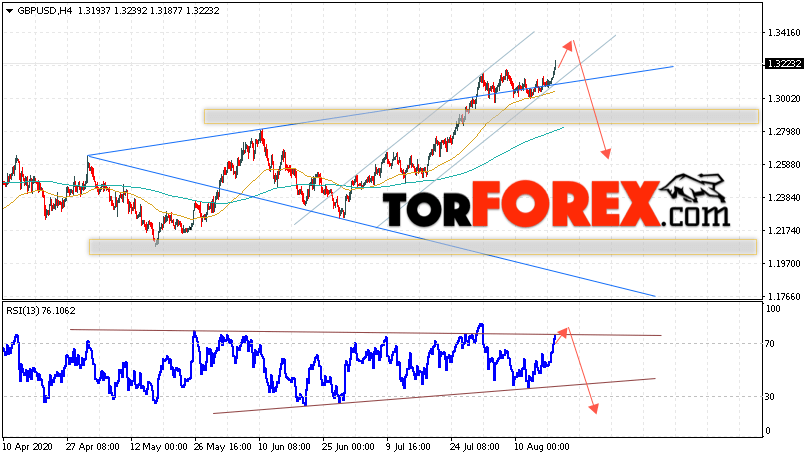
Task: Select the descending blue trendline on price chart
Action: [x=371, y=226]
